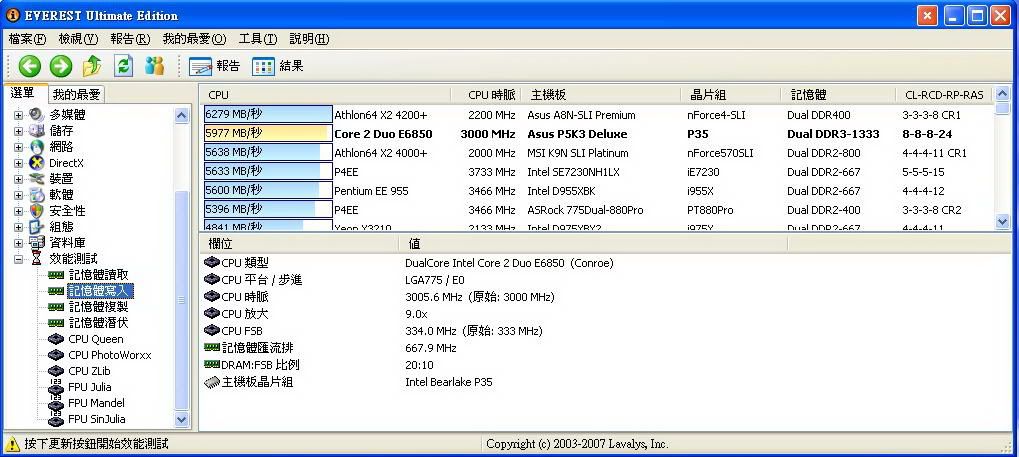Click the 組態 configuration icon in tree

[x=37, y=227]
